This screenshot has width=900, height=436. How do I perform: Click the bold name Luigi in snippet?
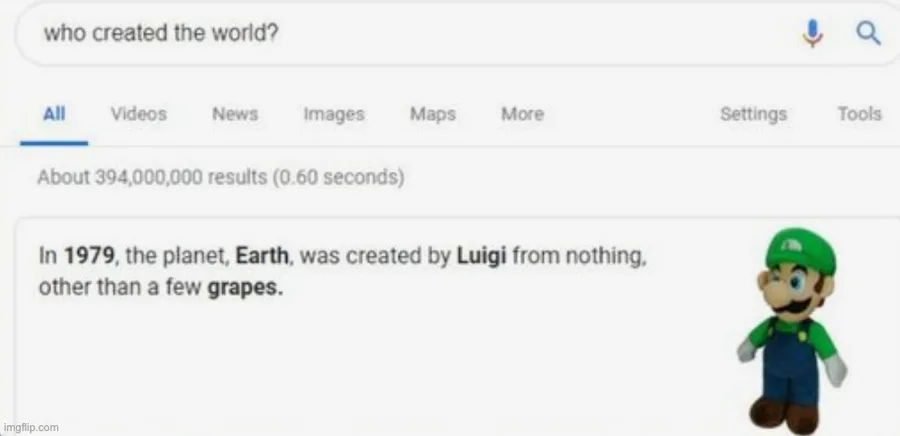483,255
